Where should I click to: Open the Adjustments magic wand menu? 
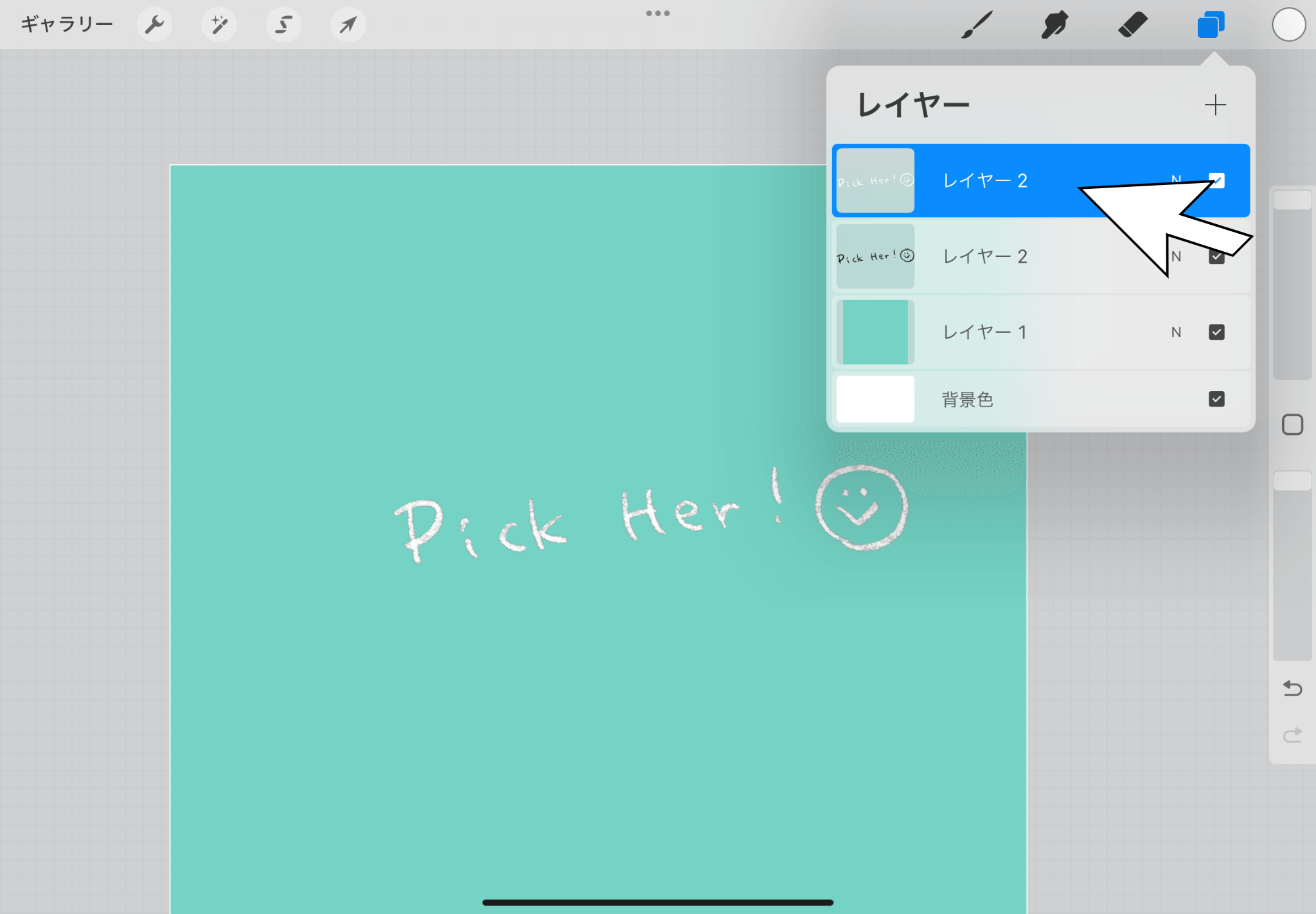[x=219, y=25]
